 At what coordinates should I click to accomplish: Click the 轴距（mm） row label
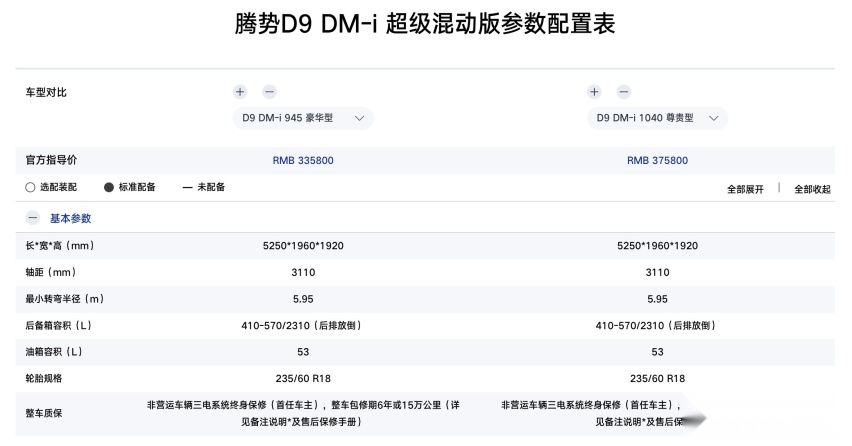point(51,272)
